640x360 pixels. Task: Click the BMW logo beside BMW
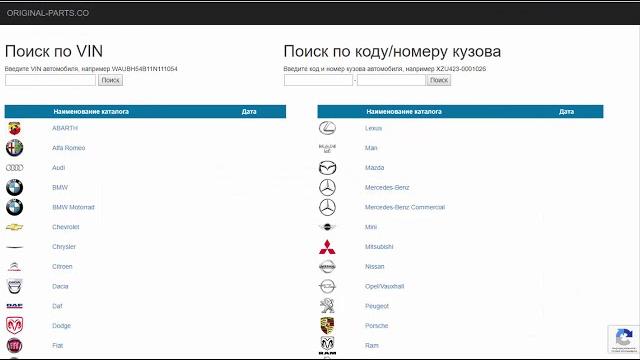[x=14, y=187]
